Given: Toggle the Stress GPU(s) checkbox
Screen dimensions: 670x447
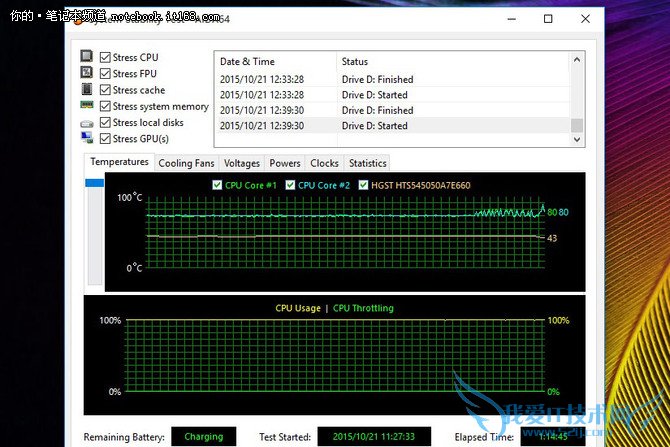Looking at the screenshot, I should (x=105, y=138).
